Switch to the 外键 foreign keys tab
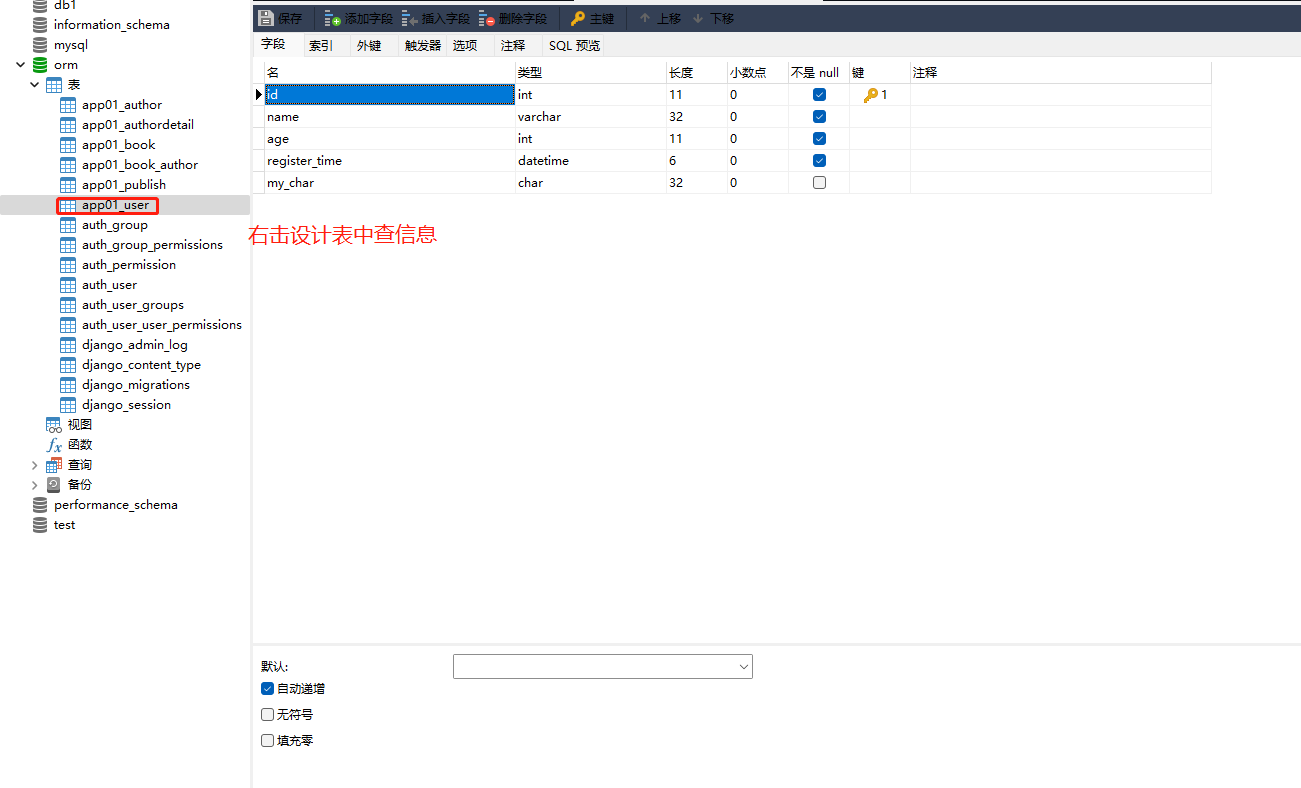 pyautogui.click(x=369, y=46)
